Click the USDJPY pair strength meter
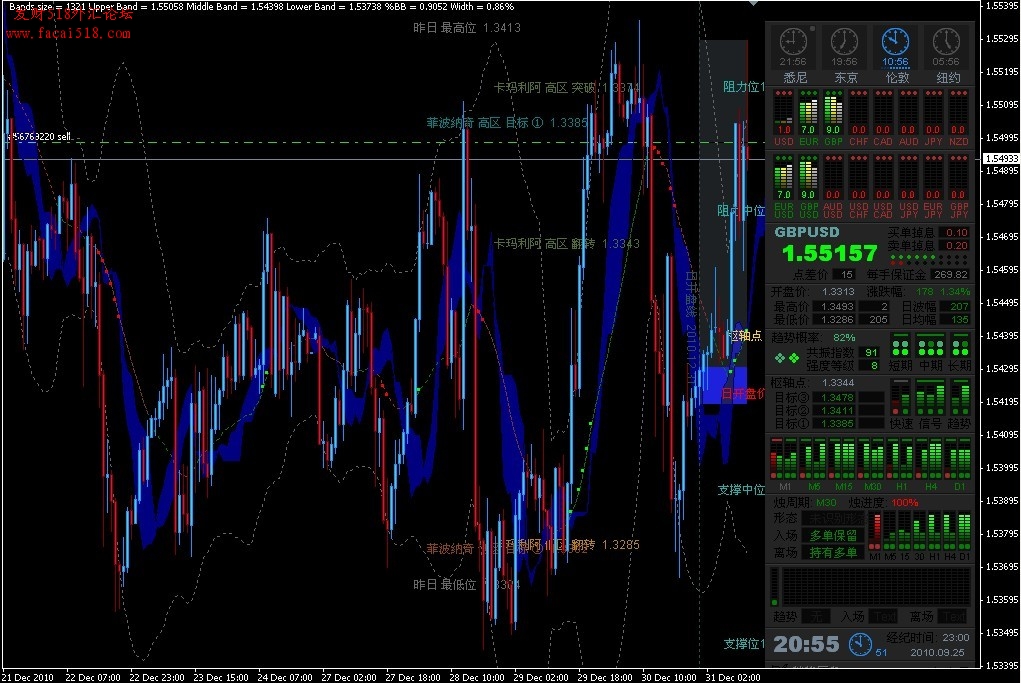 point(908,177)
